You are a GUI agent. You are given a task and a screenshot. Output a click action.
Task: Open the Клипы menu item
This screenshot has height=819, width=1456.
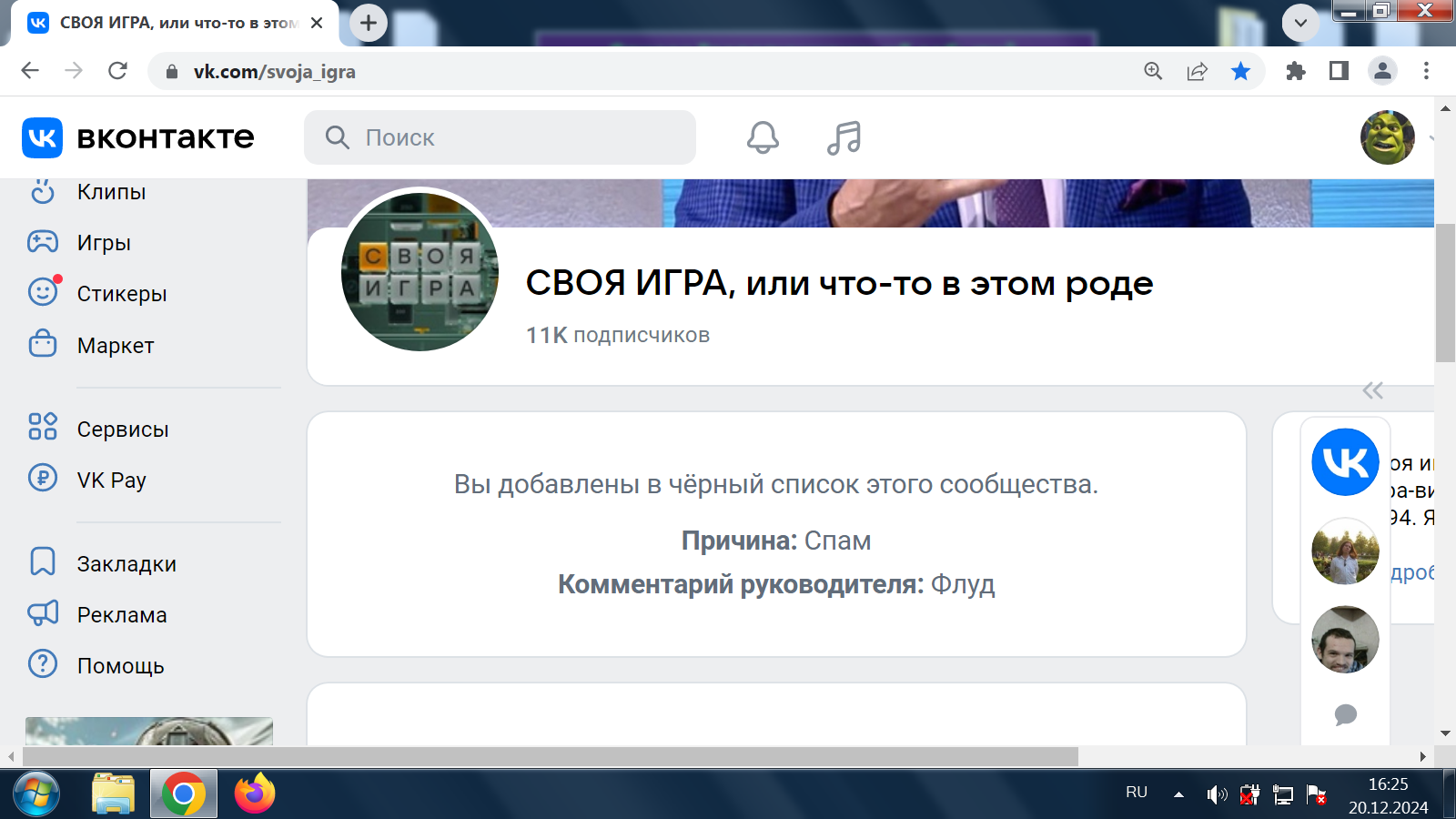click(x=112, y=192)
